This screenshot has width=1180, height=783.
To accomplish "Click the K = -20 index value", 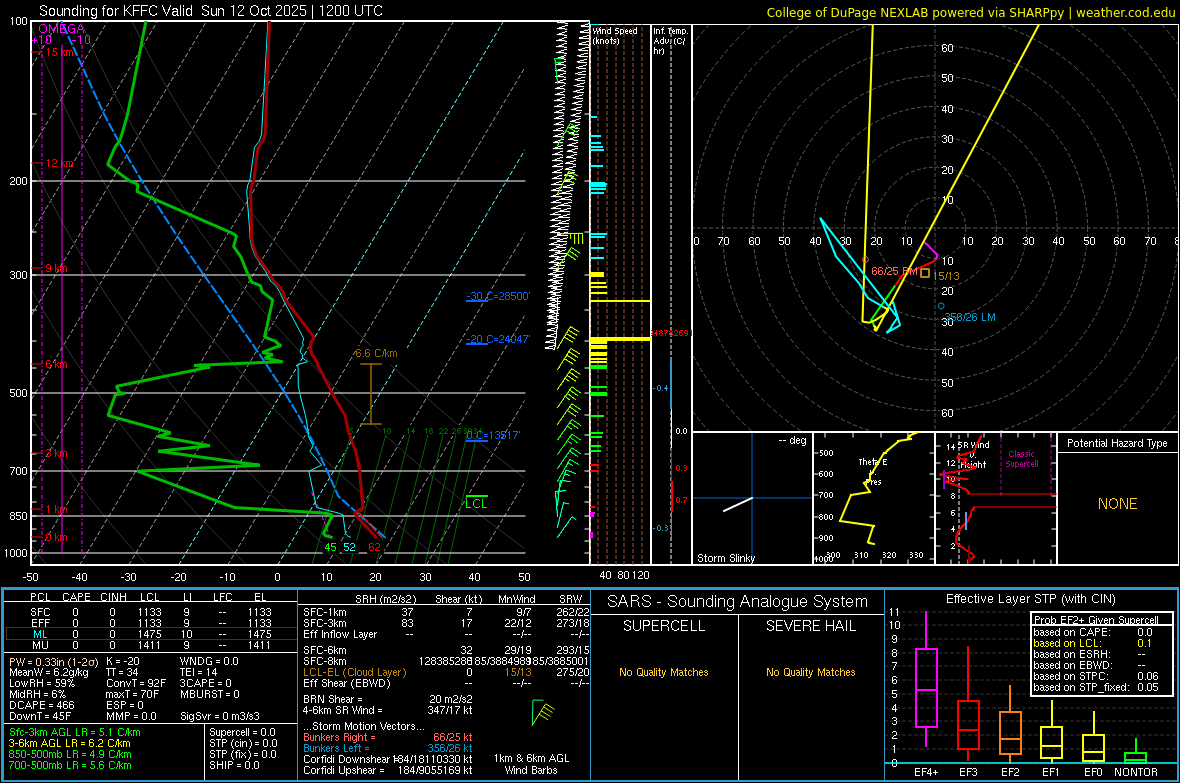I will coord(123,661).
